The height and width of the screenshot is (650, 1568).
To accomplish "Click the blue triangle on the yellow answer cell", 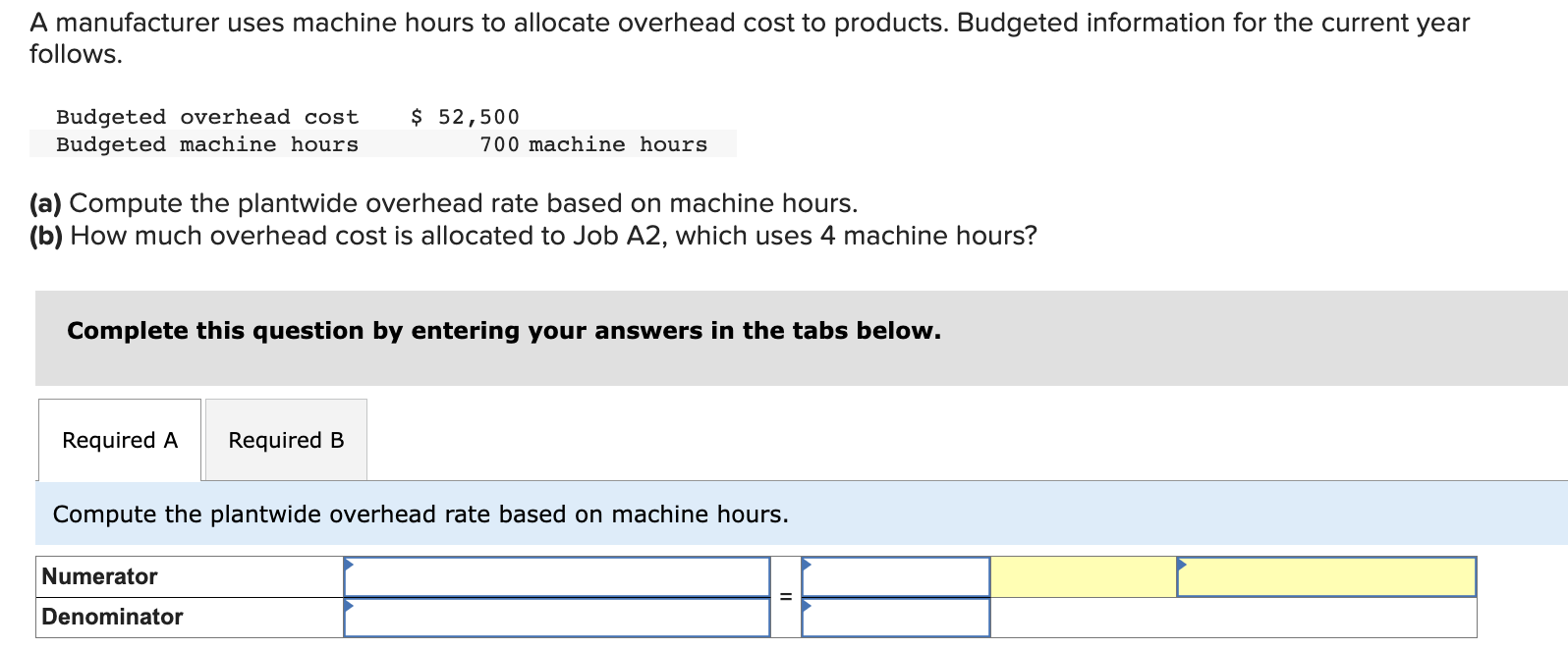I will click(1181, 566).
